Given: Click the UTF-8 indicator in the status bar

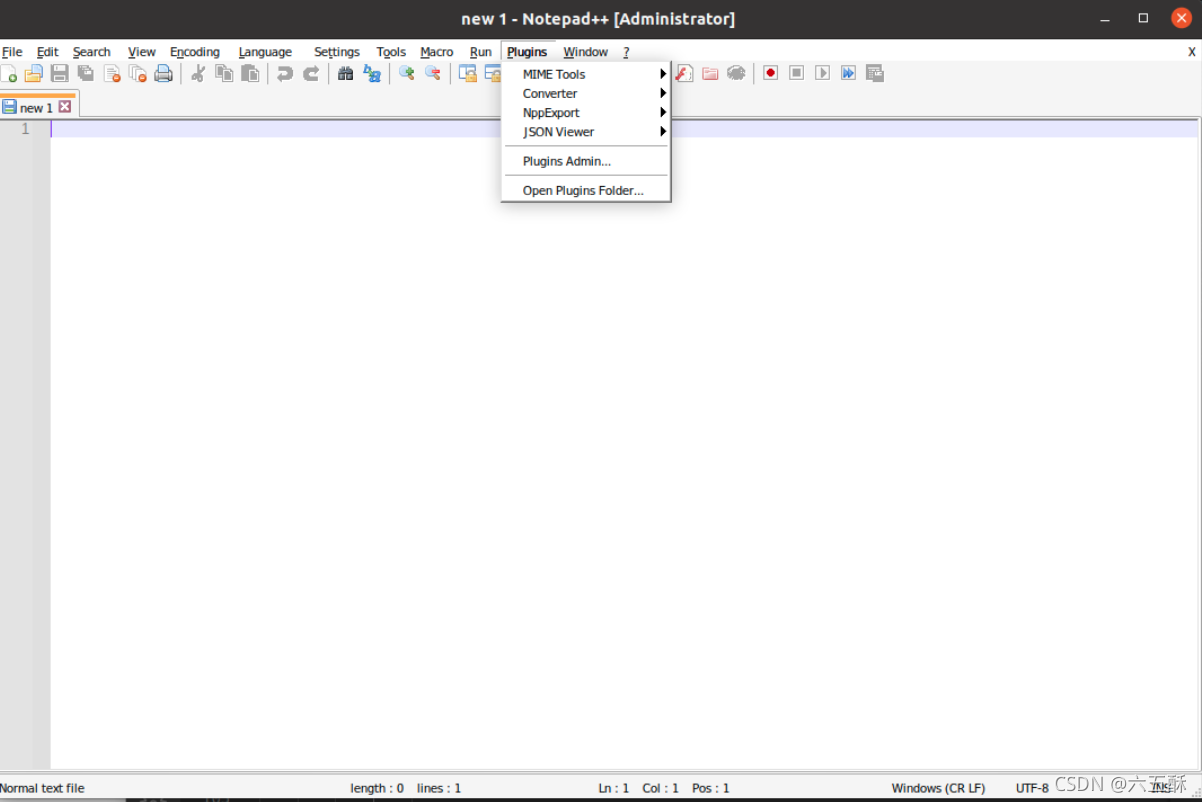Looking at the screenshot, I should pyautogui.click(x=1031, y=788).
